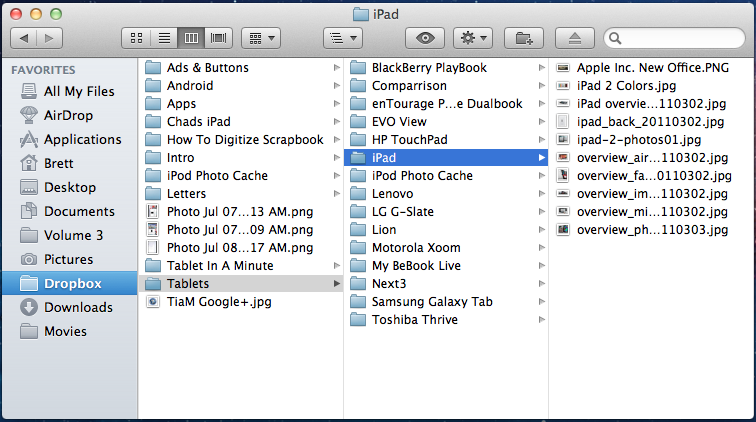Select the HP TouchPad folder
756x422 pixels.
point(446,139)
